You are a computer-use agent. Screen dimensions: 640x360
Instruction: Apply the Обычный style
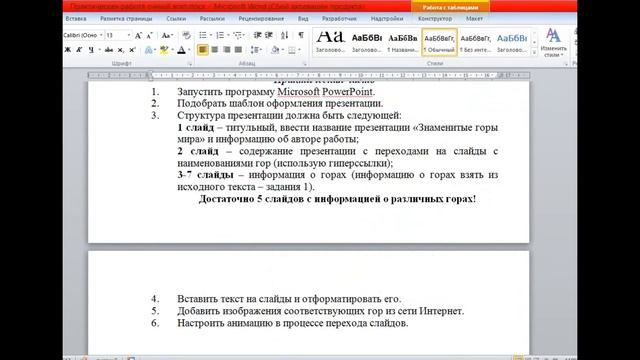click(439, 42)
